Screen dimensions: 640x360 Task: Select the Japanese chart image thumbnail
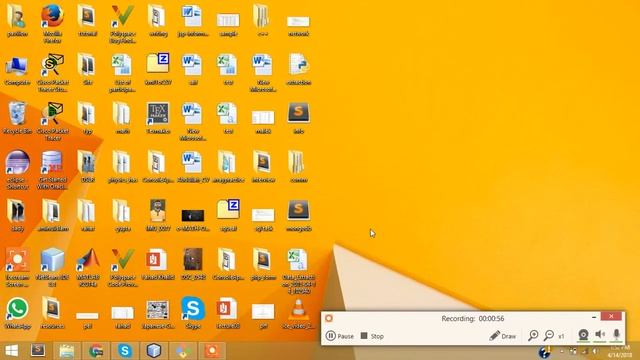pyautogui.click(x=158, y=313)
